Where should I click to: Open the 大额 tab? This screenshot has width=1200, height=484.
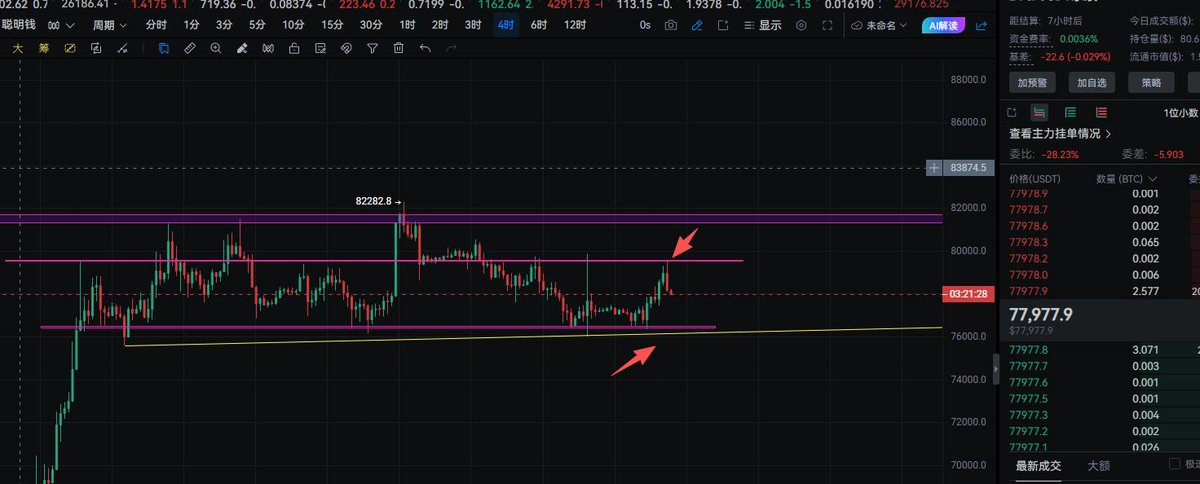point(1098,465)
